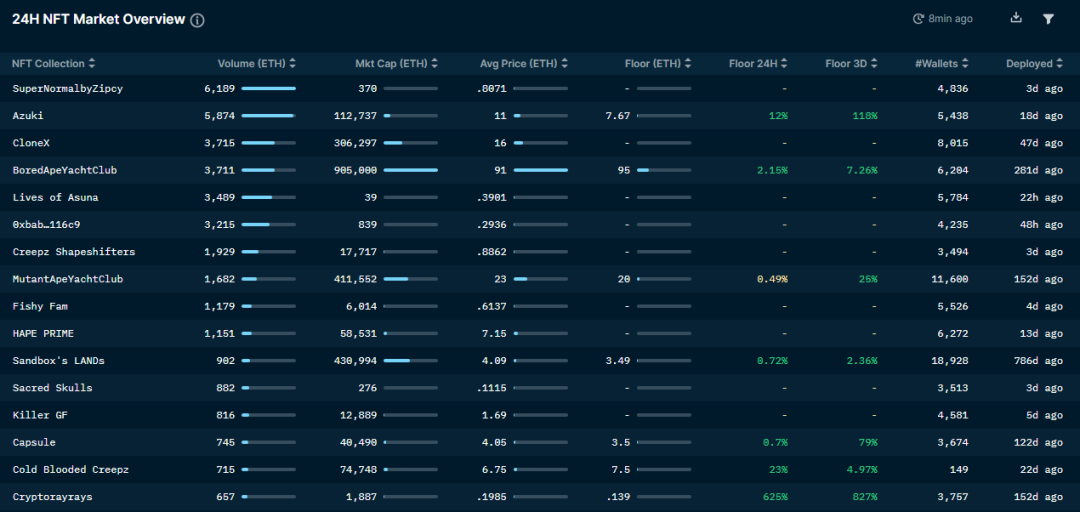The height and width of the screenshot is (512, 1080).
Task: Open the Azuki collection
Action: (x=28, y=116)
